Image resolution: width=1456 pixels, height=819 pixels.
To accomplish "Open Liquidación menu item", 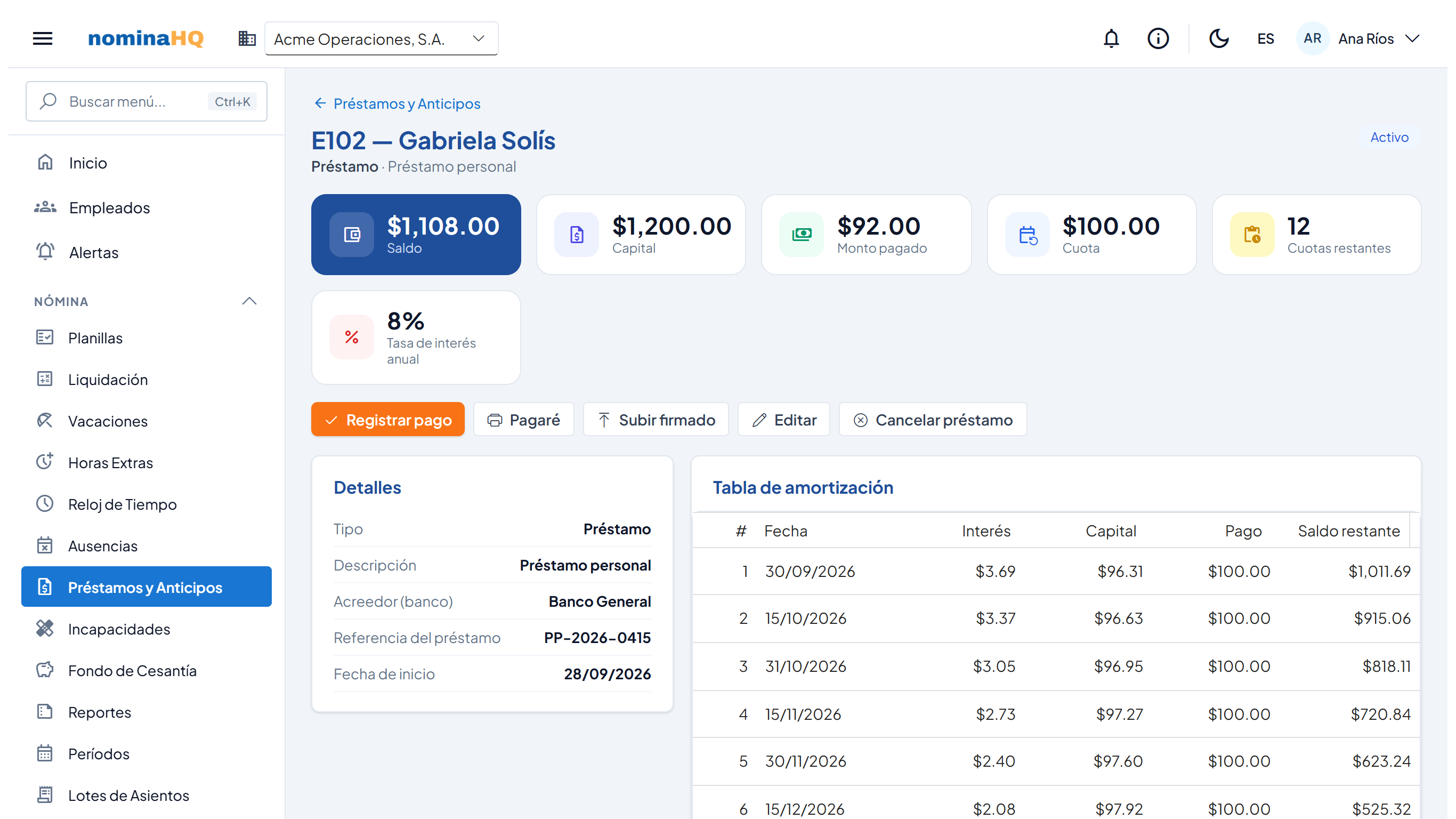I will coord(147,380).
